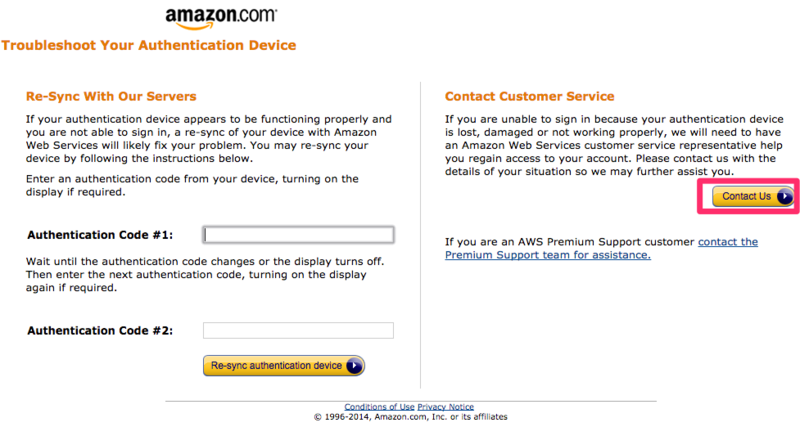Image resolution: width=800 pixels, height=427 pixels.
Task: Open the Privacy Notice link
Action: (x=445, y=407)
